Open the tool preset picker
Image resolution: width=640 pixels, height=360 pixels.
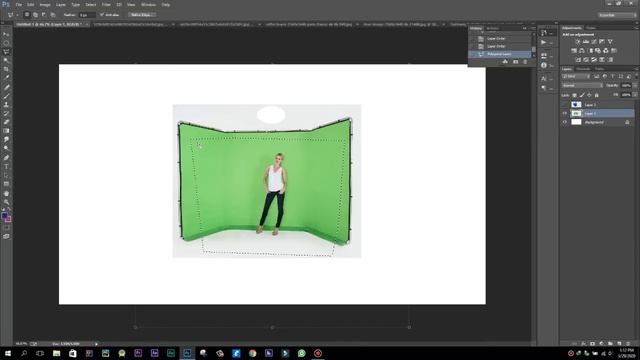12,15
